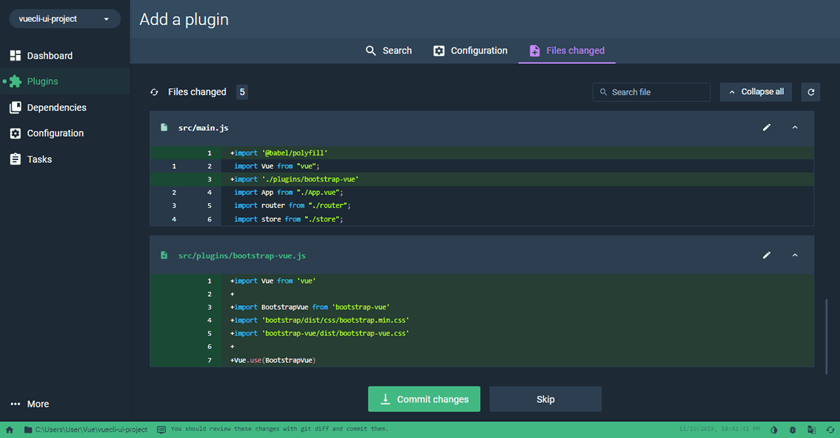Switch to the Configuration tab at the top

470,51
